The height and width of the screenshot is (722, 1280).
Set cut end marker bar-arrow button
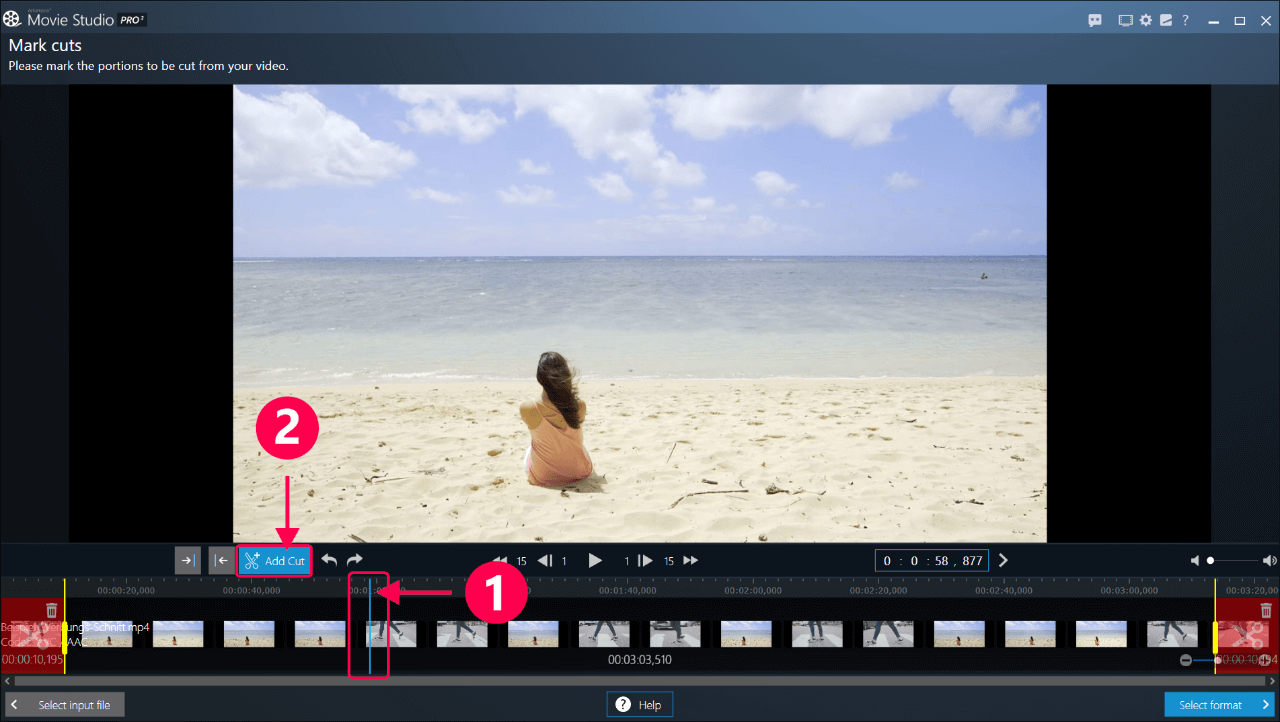(221, 560)
